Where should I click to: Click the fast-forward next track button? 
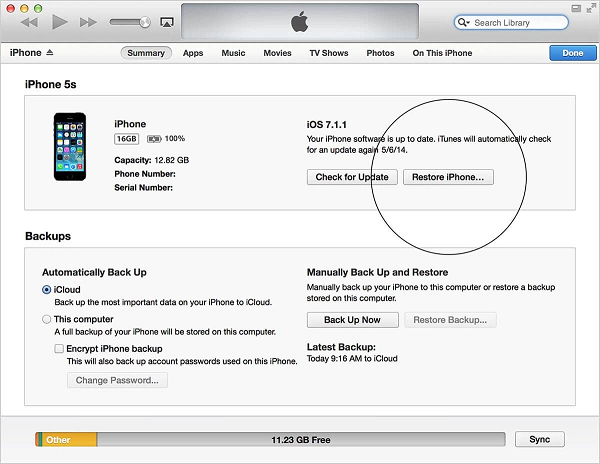(89, 21)
